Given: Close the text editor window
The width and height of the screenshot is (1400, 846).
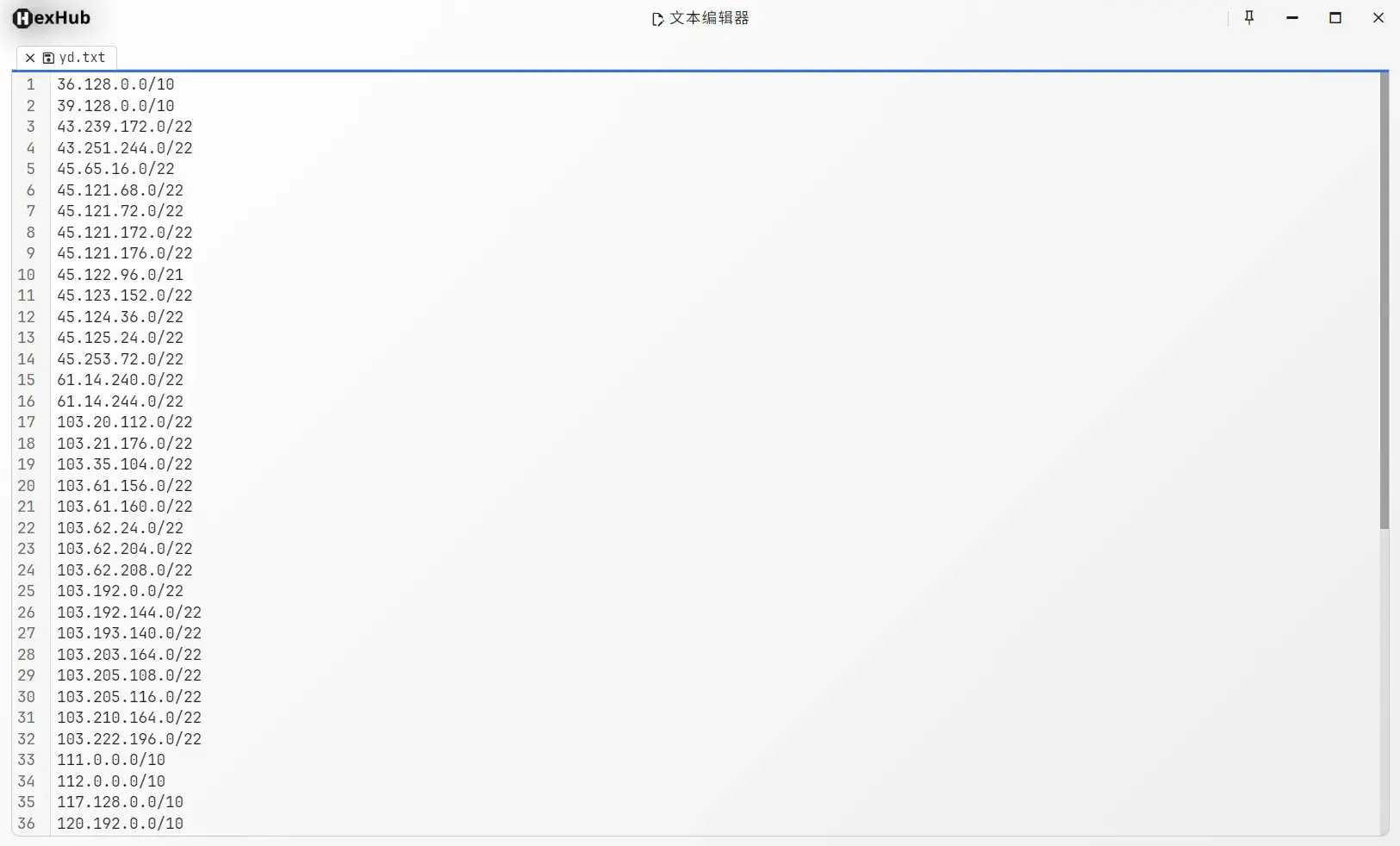Looking at the screenshot, I should tap(1378, 17).
